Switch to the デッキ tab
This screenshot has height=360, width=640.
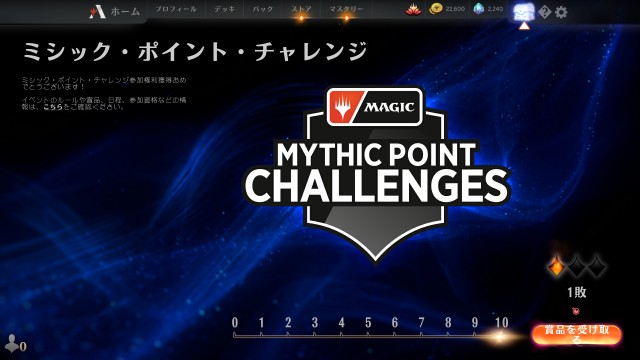[224, 9]
